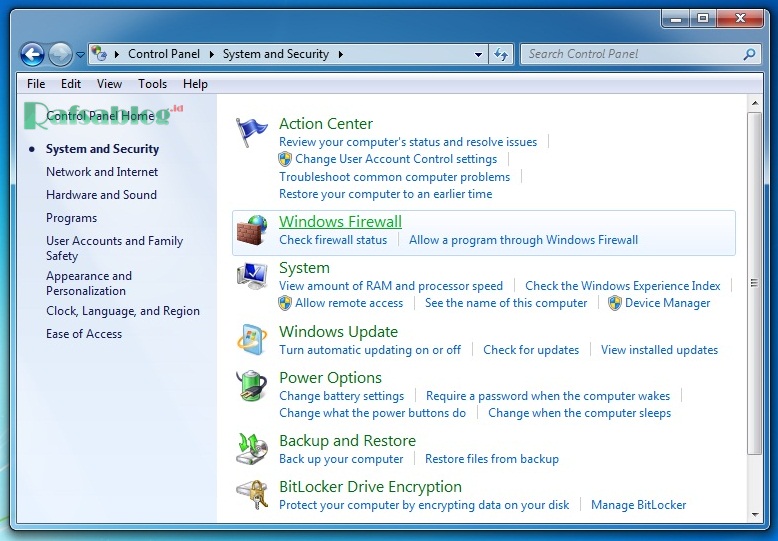The width and height of the screenshot is (778, 541).
Task: Click shield icon beside Change User Account Control
Action: 285,159
